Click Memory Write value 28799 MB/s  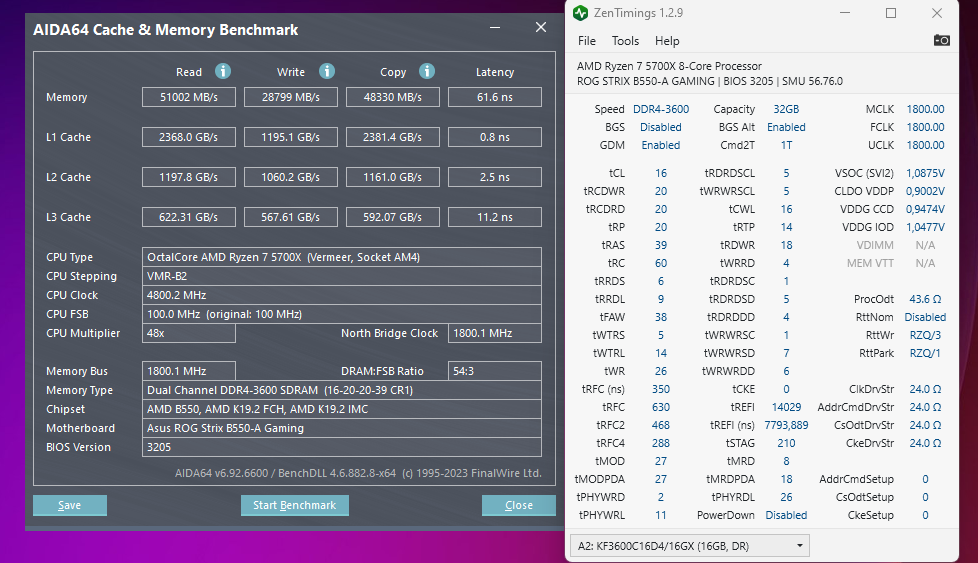(x=291, y=97)
